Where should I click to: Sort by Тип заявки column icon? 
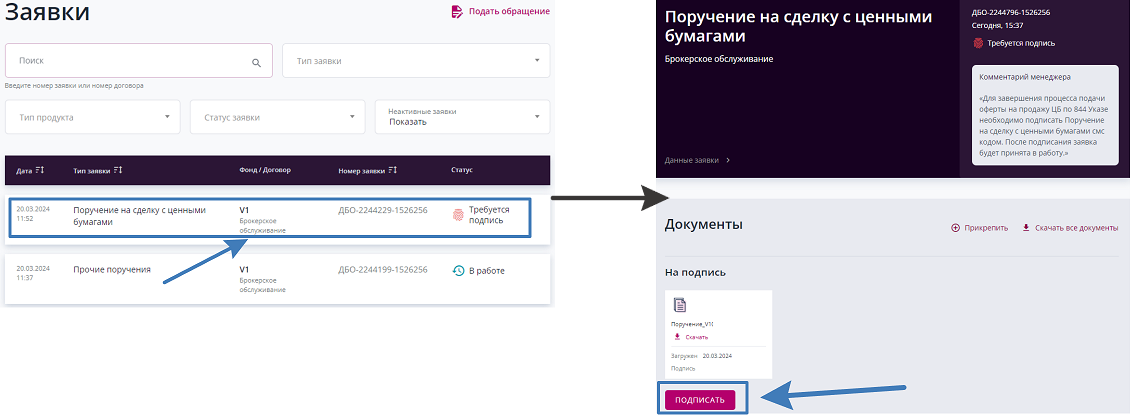click(118, 170)
